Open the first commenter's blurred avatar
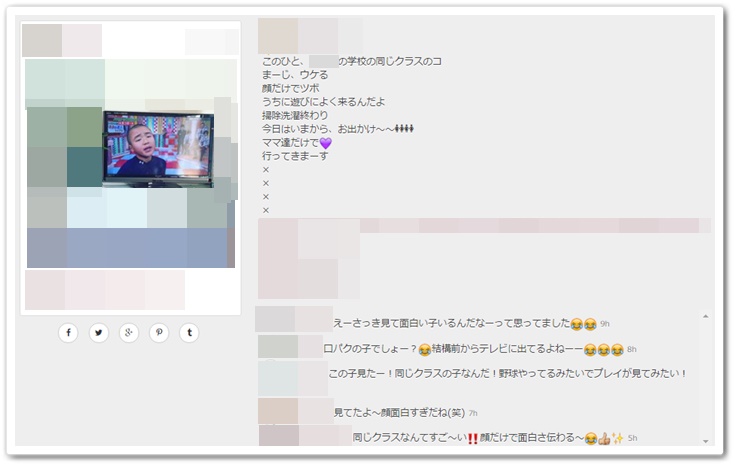The width and height of the screenshot is (736, 467). (275, 320)
